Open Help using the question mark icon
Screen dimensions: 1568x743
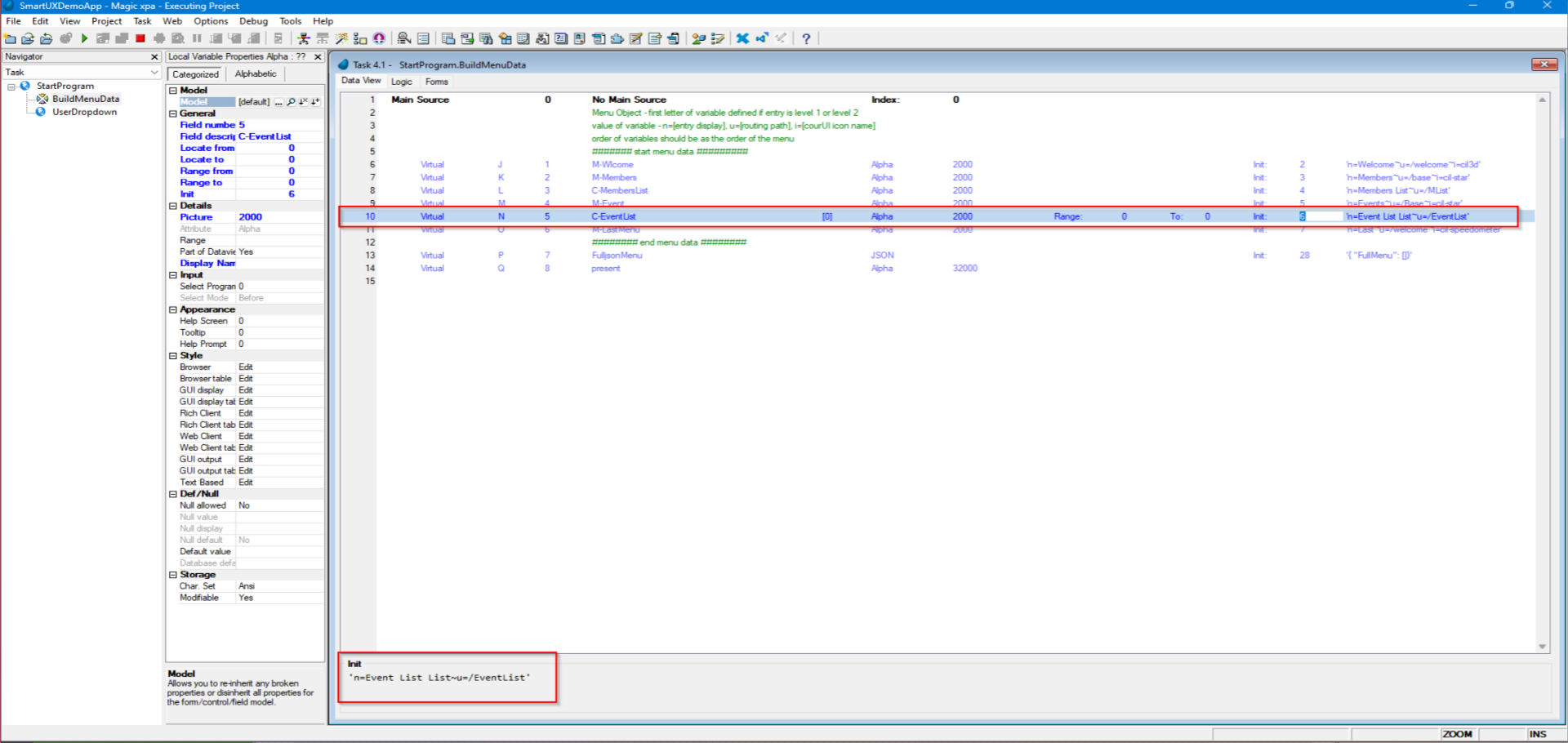tap(807, 38)
